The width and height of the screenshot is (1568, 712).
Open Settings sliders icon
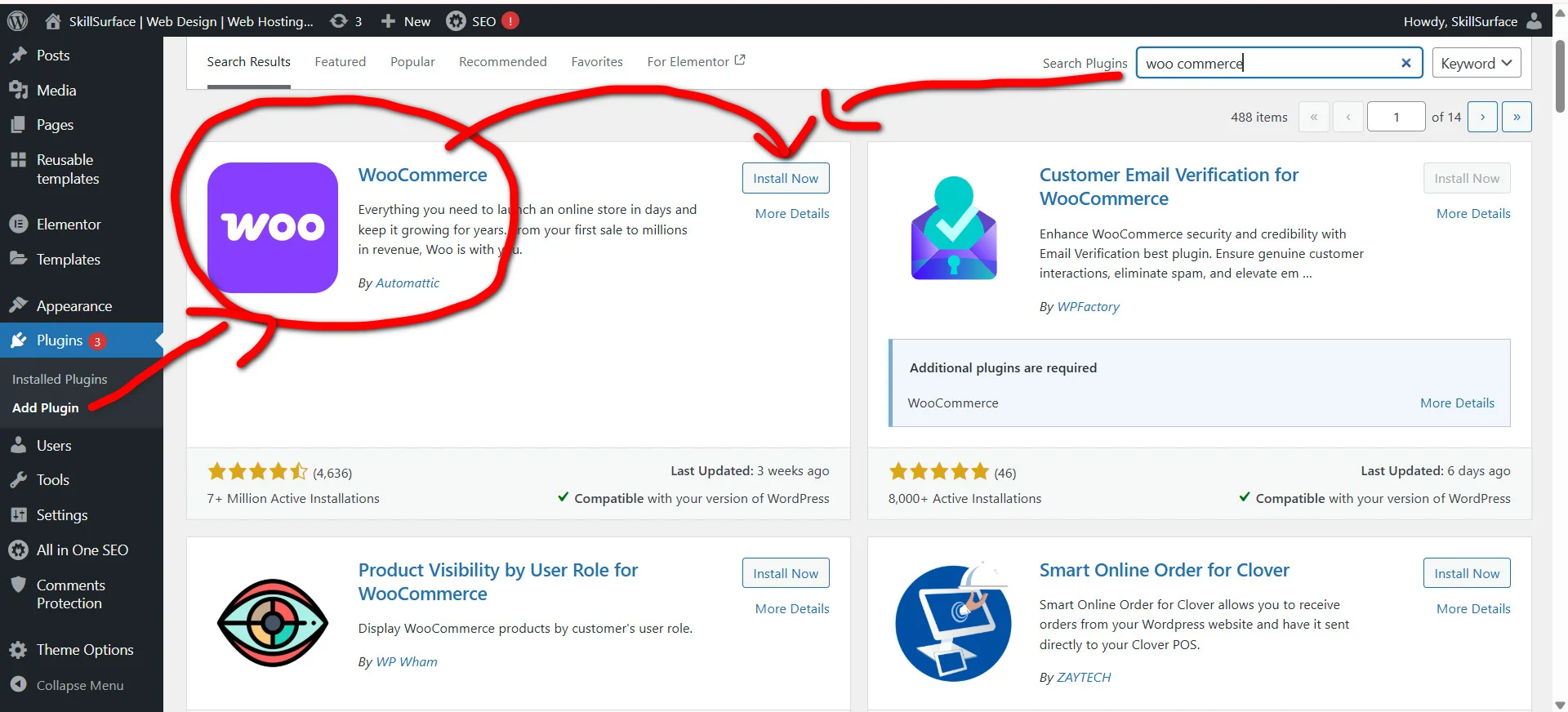point(18,515)
